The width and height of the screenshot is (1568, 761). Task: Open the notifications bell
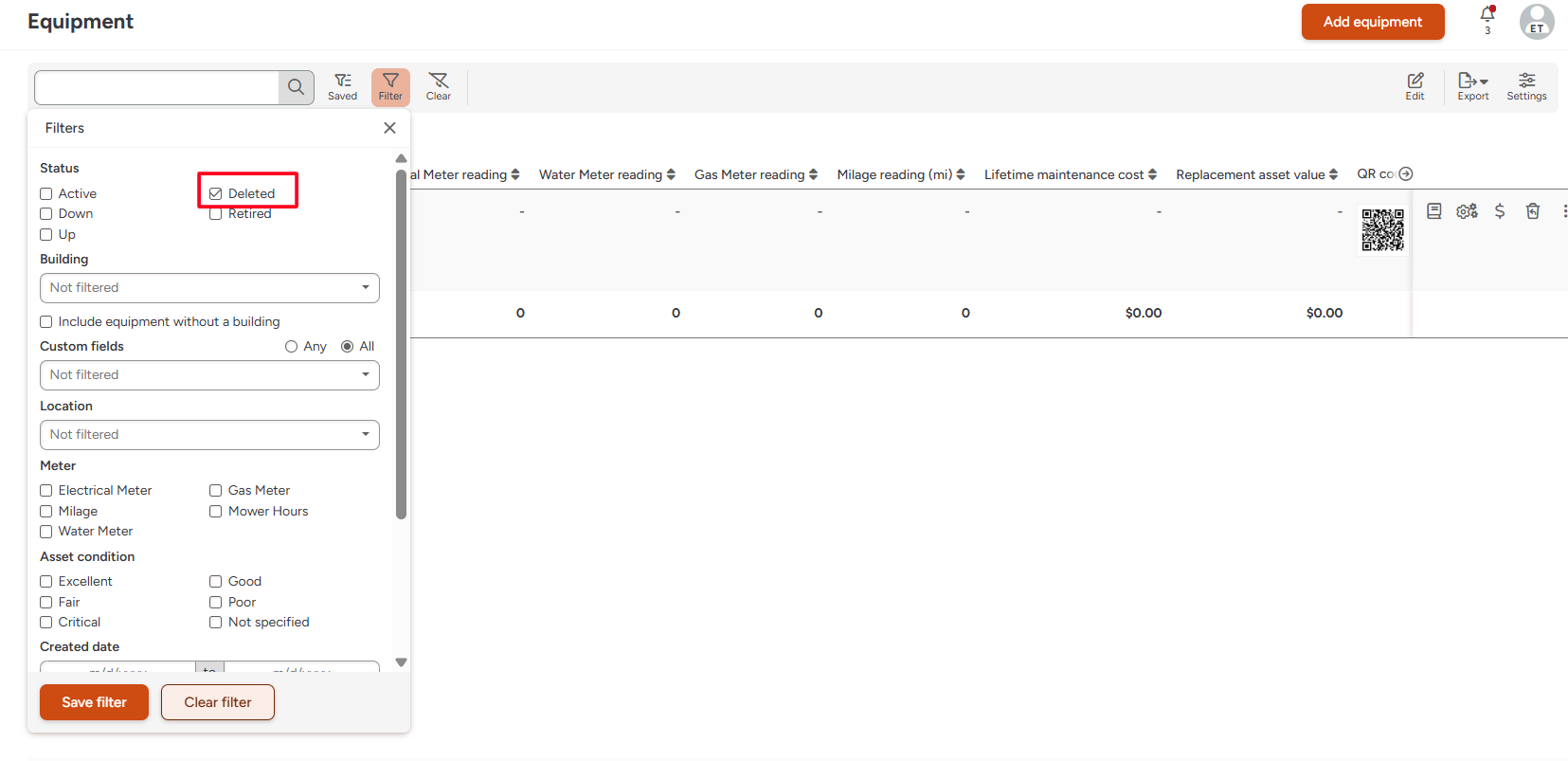1487,15
